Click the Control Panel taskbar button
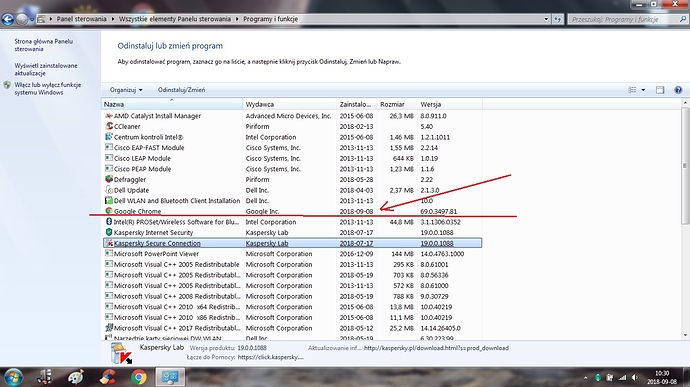The image size is (690, 387). click(x=170, y=377)
